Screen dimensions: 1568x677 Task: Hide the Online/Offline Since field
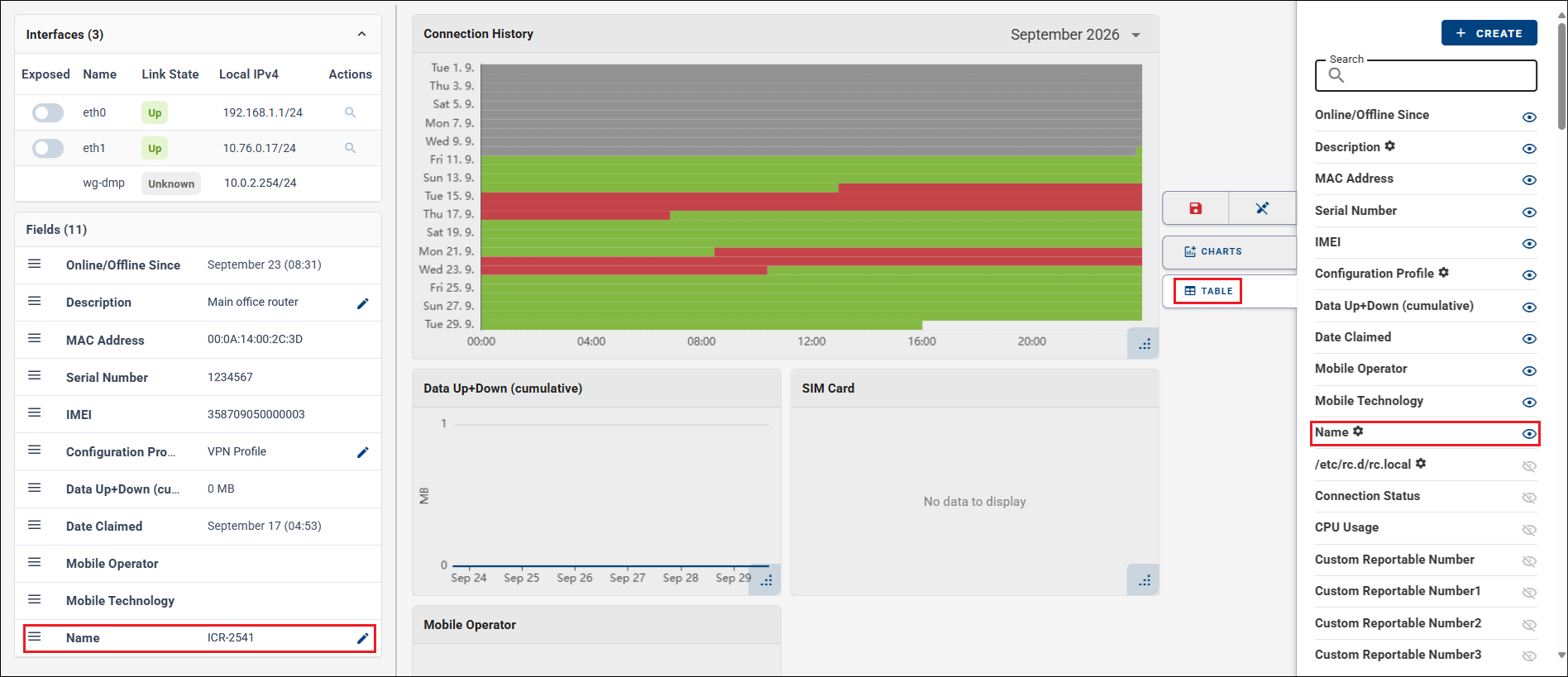click(x=1529, y=117)
